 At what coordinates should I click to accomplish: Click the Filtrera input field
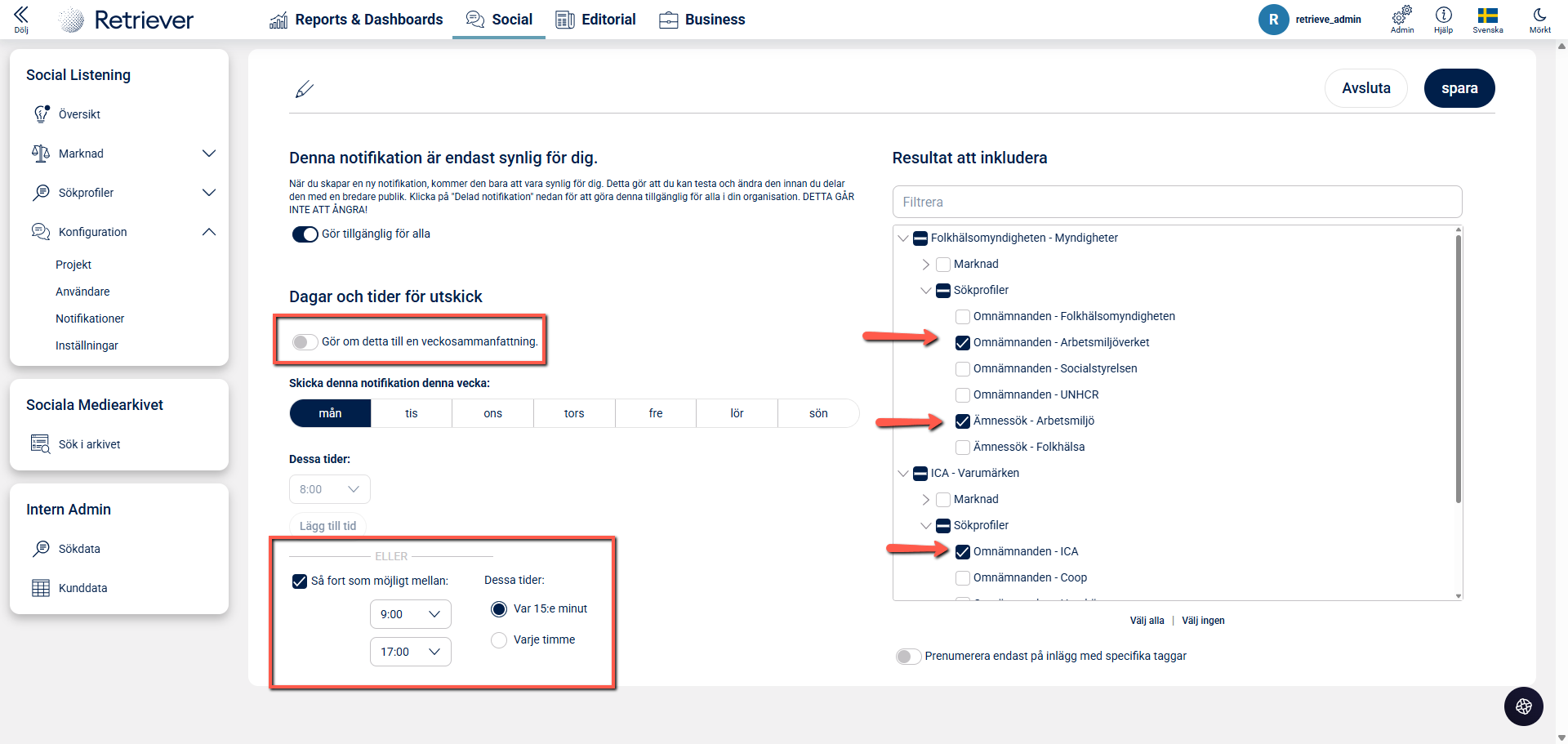click(x=1176, y=202)
